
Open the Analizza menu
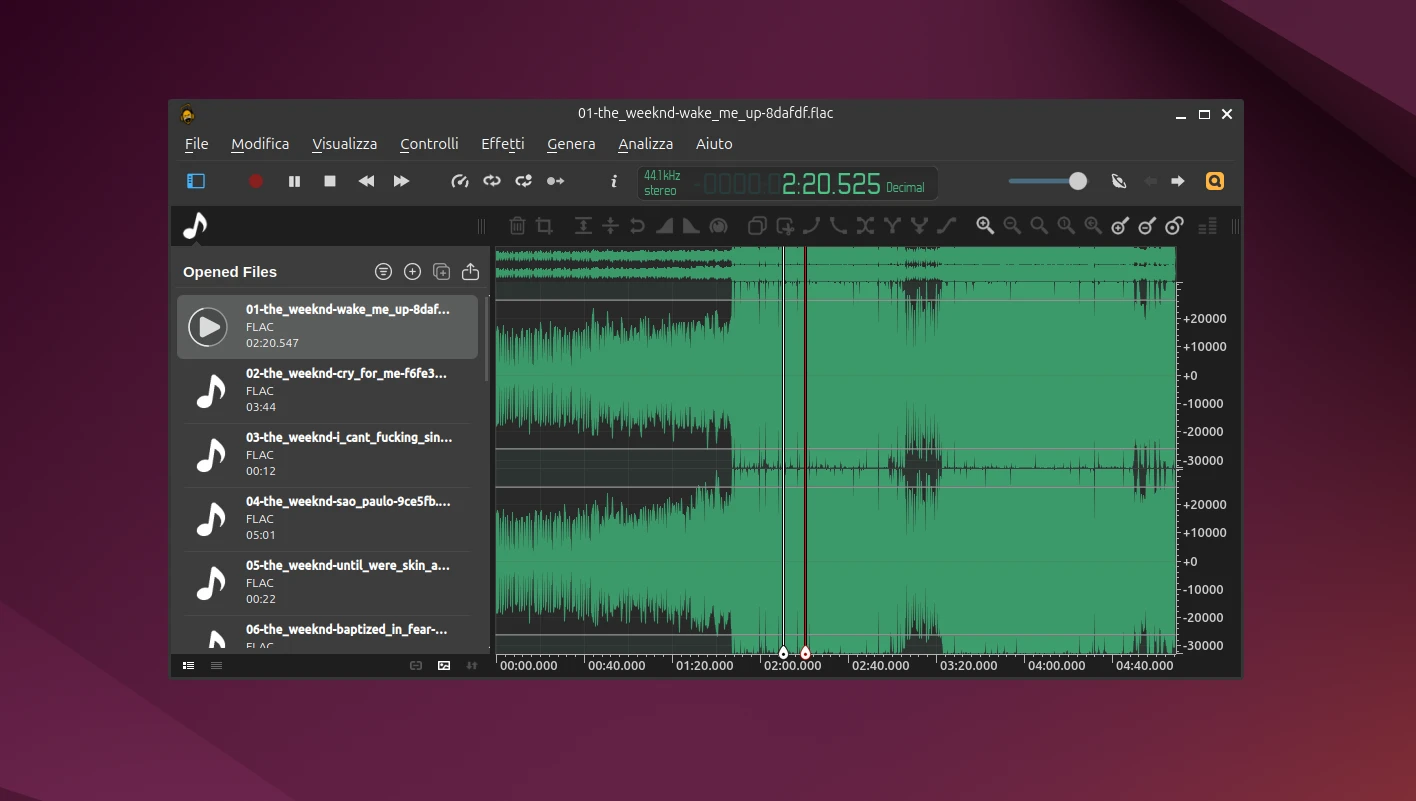coord(645,144)
